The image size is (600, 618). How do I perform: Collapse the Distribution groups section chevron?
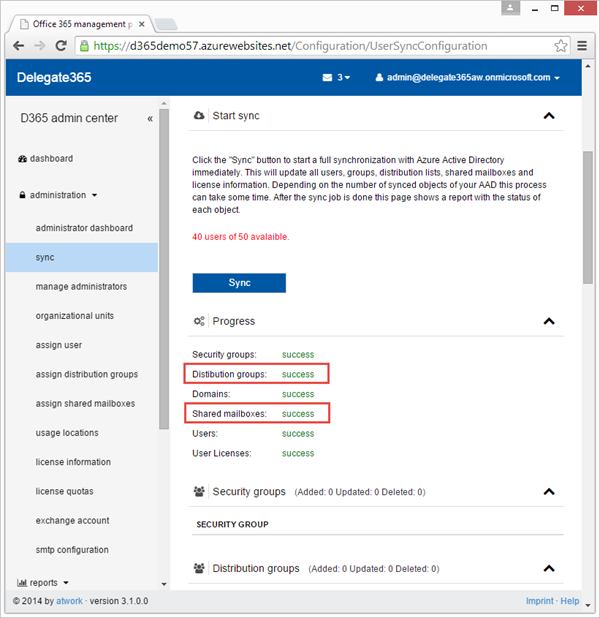point(549,568)
